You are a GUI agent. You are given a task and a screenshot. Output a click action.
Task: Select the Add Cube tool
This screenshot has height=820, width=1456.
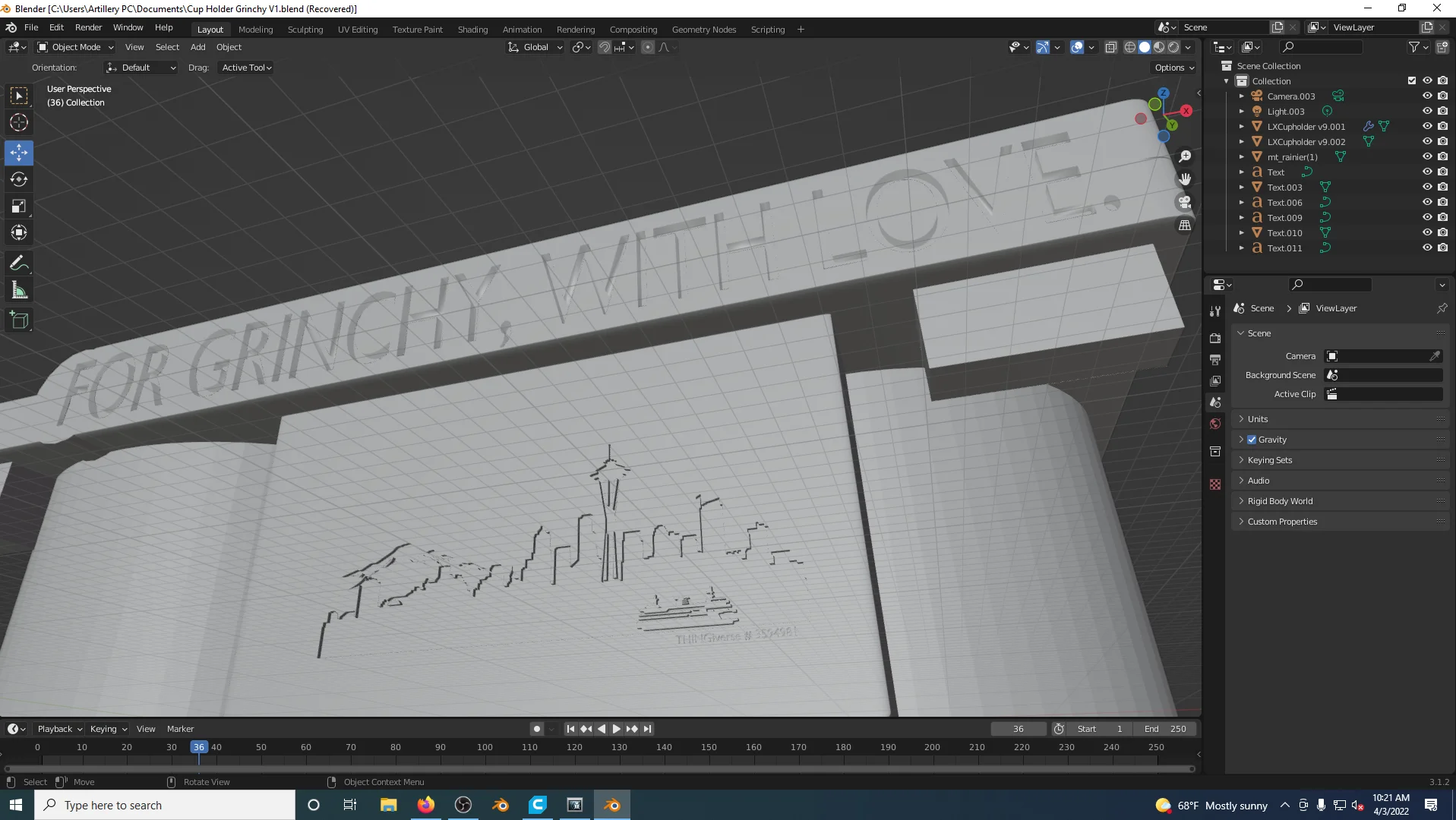point(19,320)
